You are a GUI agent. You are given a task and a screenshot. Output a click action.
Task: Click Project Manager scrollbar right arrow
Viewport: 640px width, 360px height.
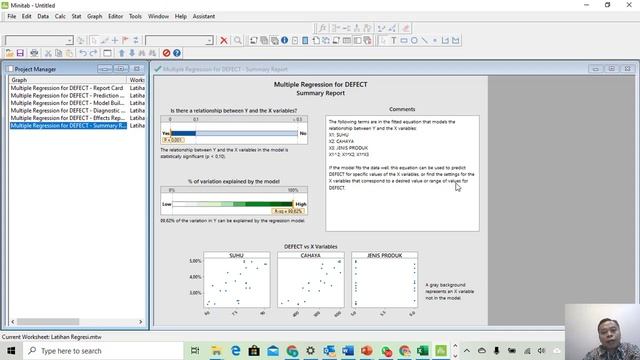pyautogui.click(x=141, y=322)
